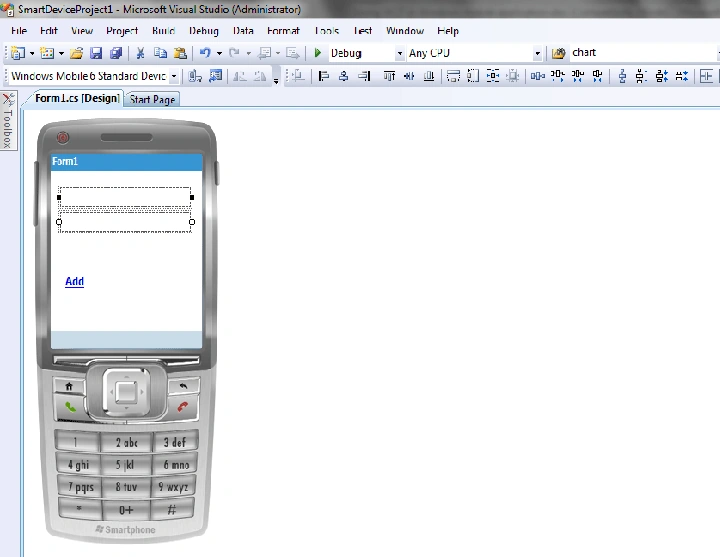Click the Copy icon in toolbar
This screenshot has height=557, width=720.
160,53
